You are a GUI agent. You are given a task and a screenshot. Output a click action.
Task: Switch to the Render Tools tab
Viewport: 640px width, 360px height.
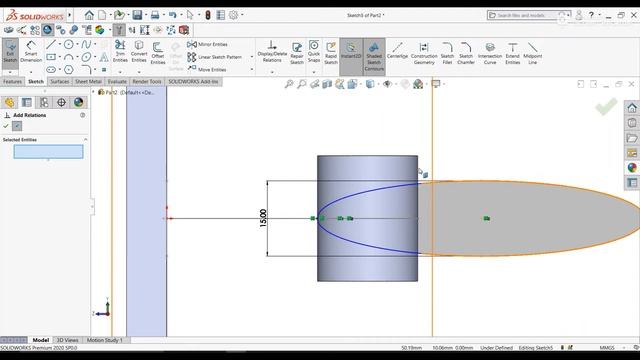click(147, 82)
